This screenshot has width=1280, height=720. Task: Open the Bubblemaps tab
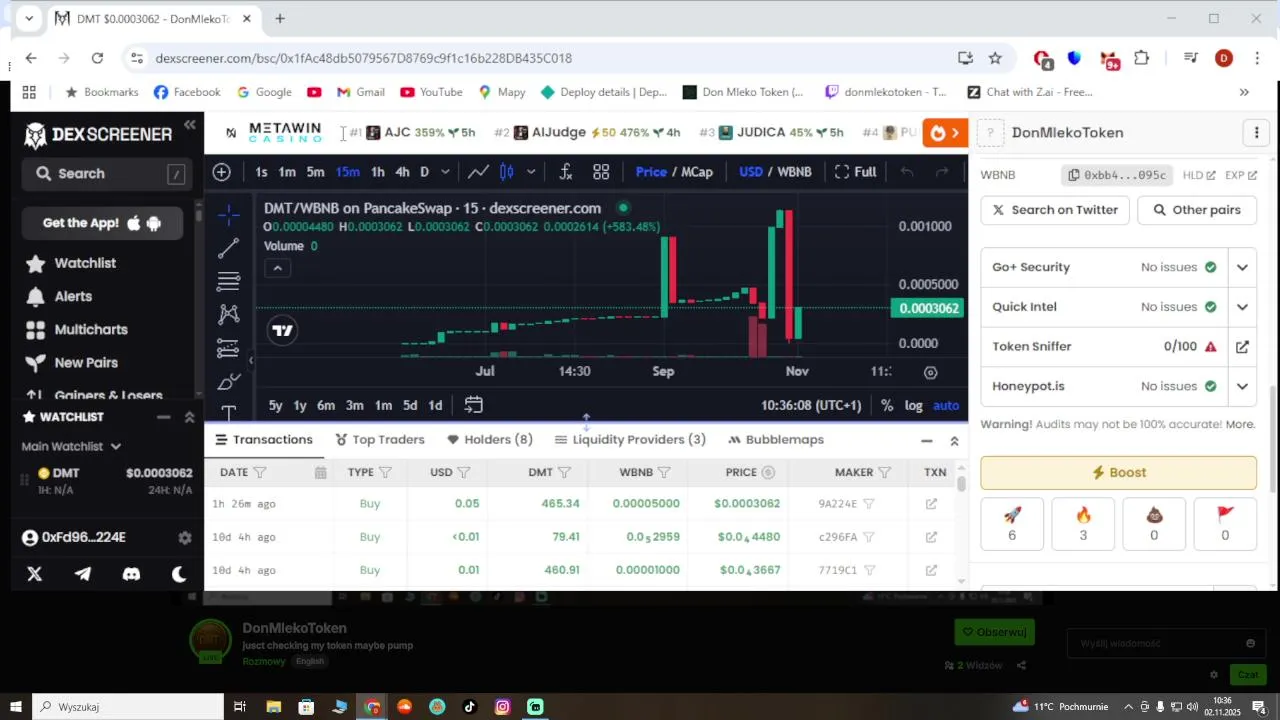776,440
